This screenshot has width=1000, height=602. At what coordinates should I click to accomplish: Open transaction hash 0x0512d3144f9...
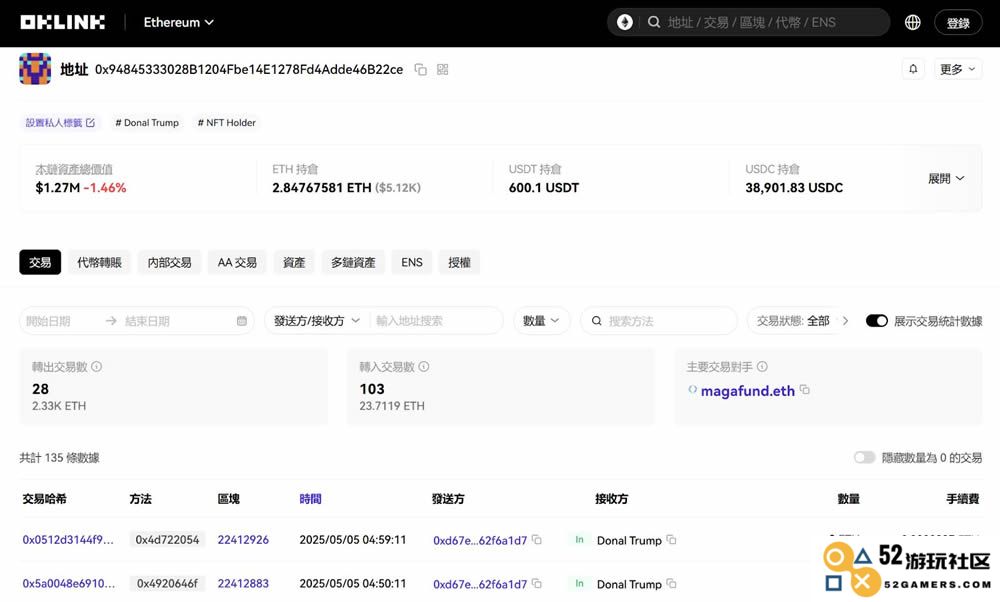(x=68, y=540)
